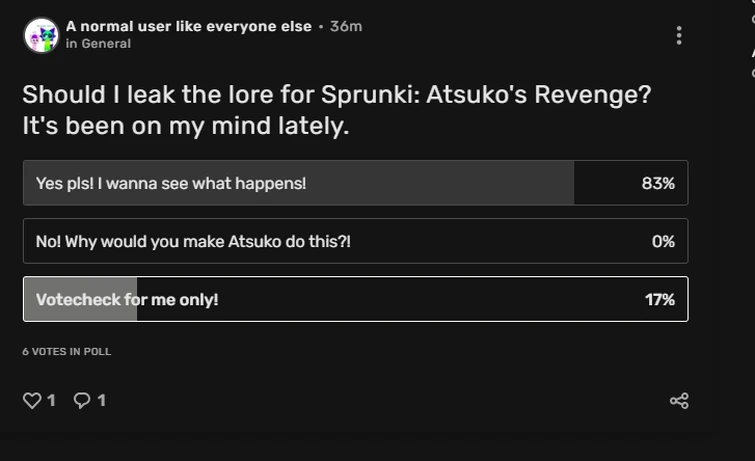Screen dimensions: 755x461
Task: Click the like count next to the heart
Action: point(51,401)
